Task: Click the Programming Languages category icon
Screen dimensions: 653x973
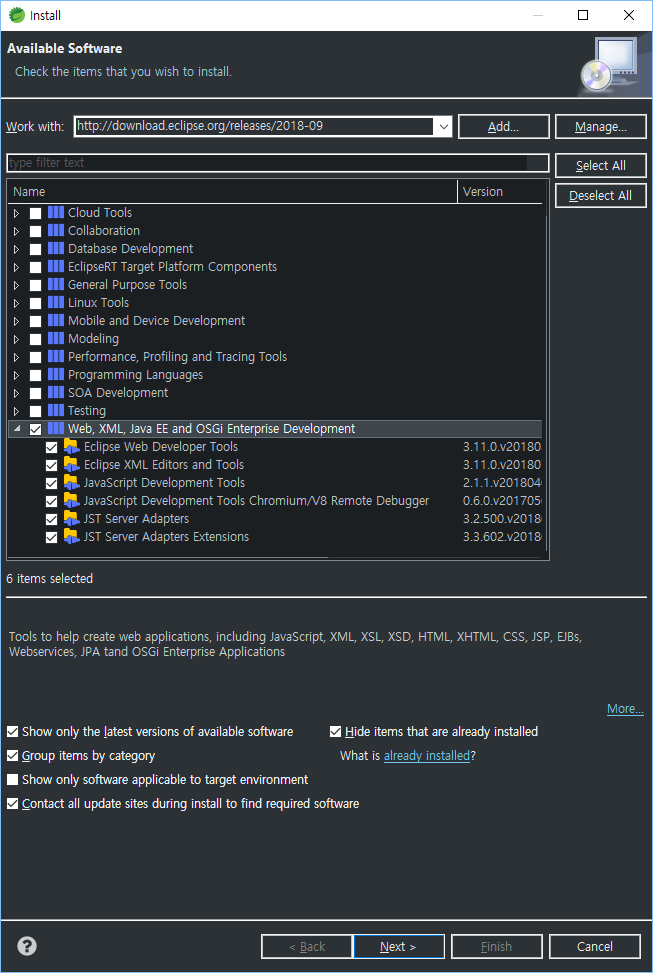Action: click(56, 374)
